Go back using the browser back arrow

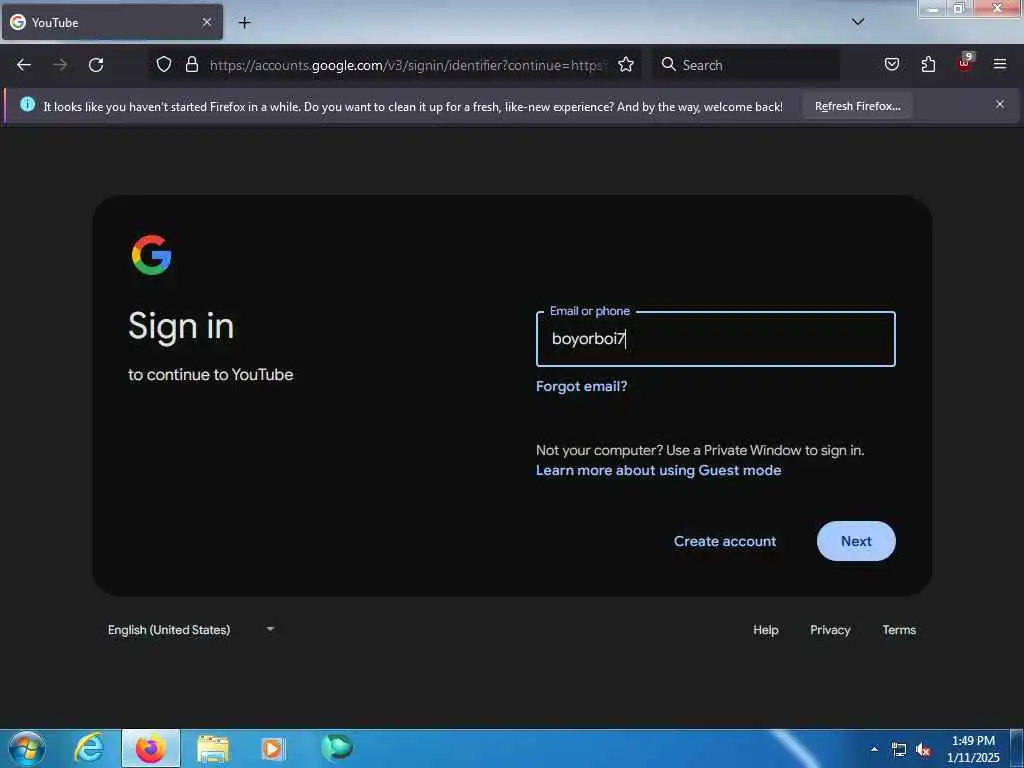24,65
